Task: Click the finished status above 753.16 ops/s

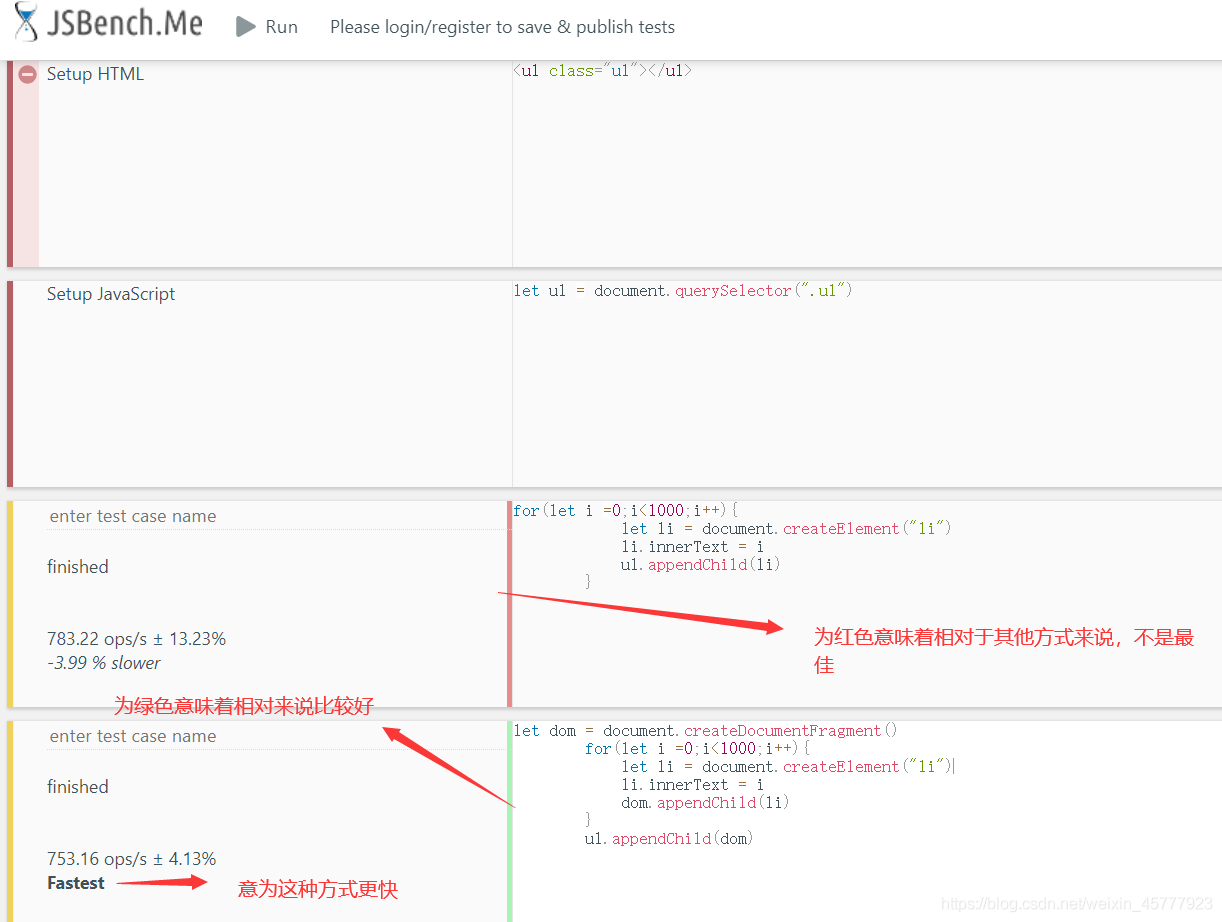Action: 78,787
